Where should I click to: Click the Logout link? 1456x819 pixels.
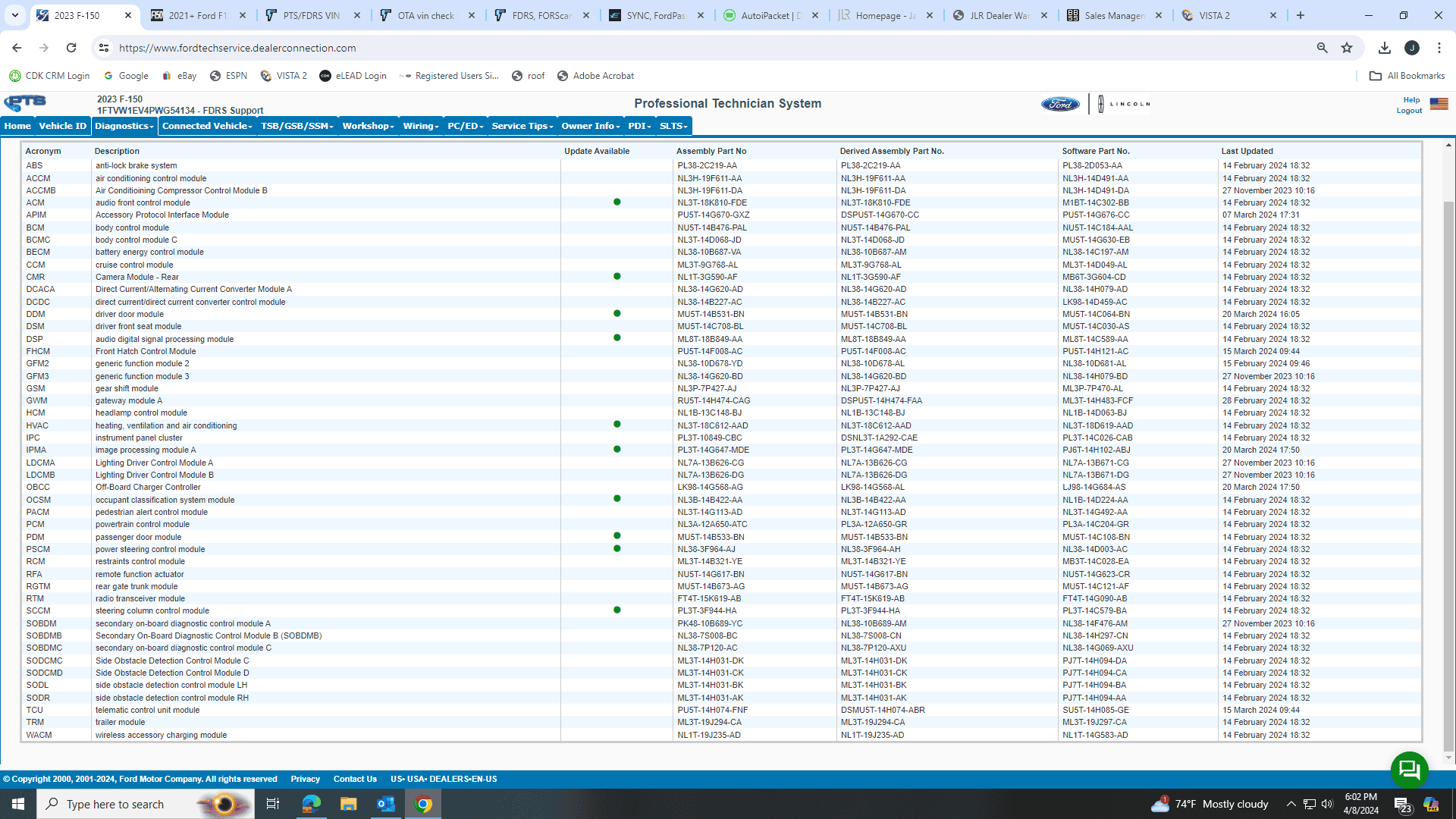click(1409, 111)
